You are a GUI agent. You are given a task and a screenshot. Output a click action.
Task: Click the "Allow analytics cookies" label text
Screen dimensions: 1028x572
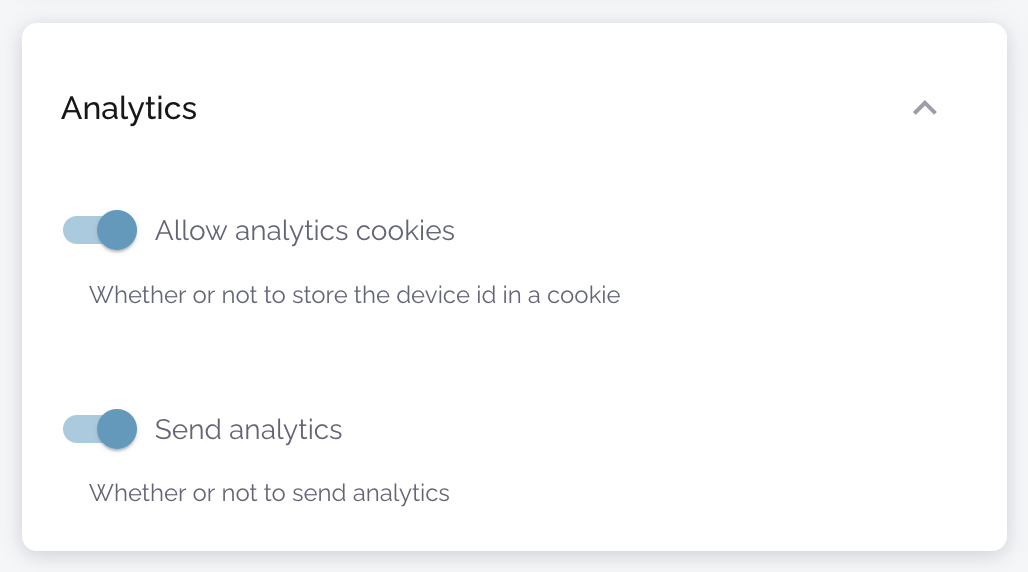(x=304, y=231)
